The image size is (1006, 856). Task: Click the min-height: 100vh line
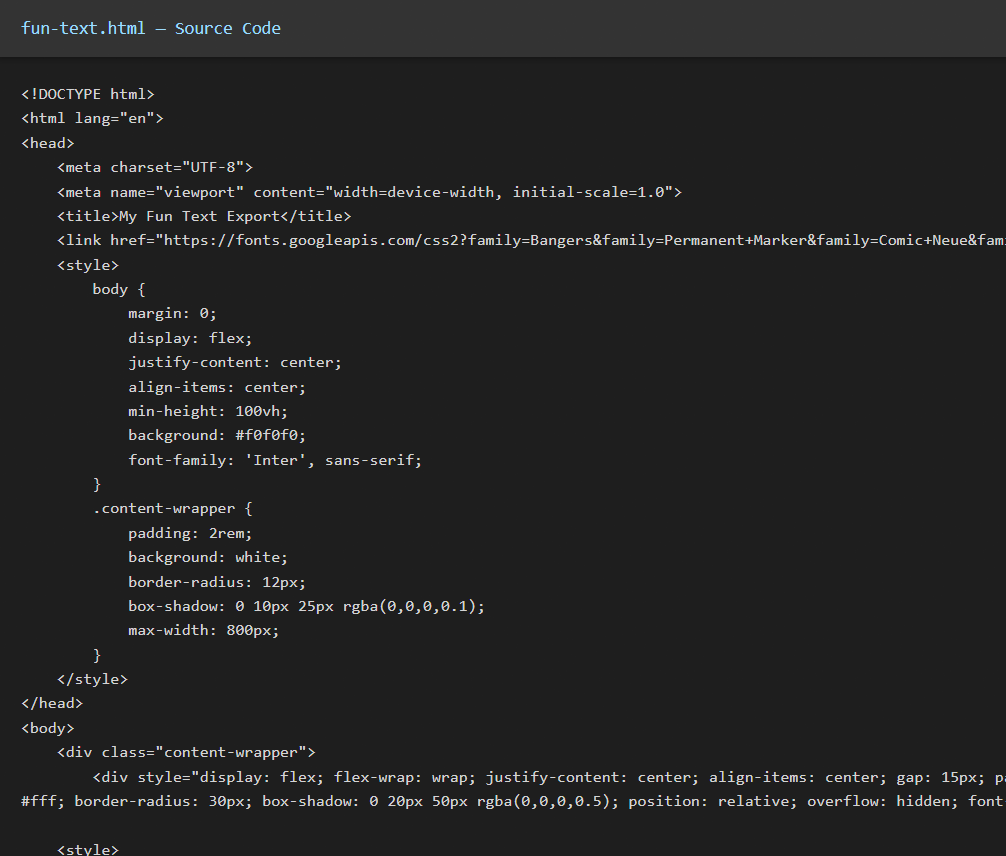point(208,411)
